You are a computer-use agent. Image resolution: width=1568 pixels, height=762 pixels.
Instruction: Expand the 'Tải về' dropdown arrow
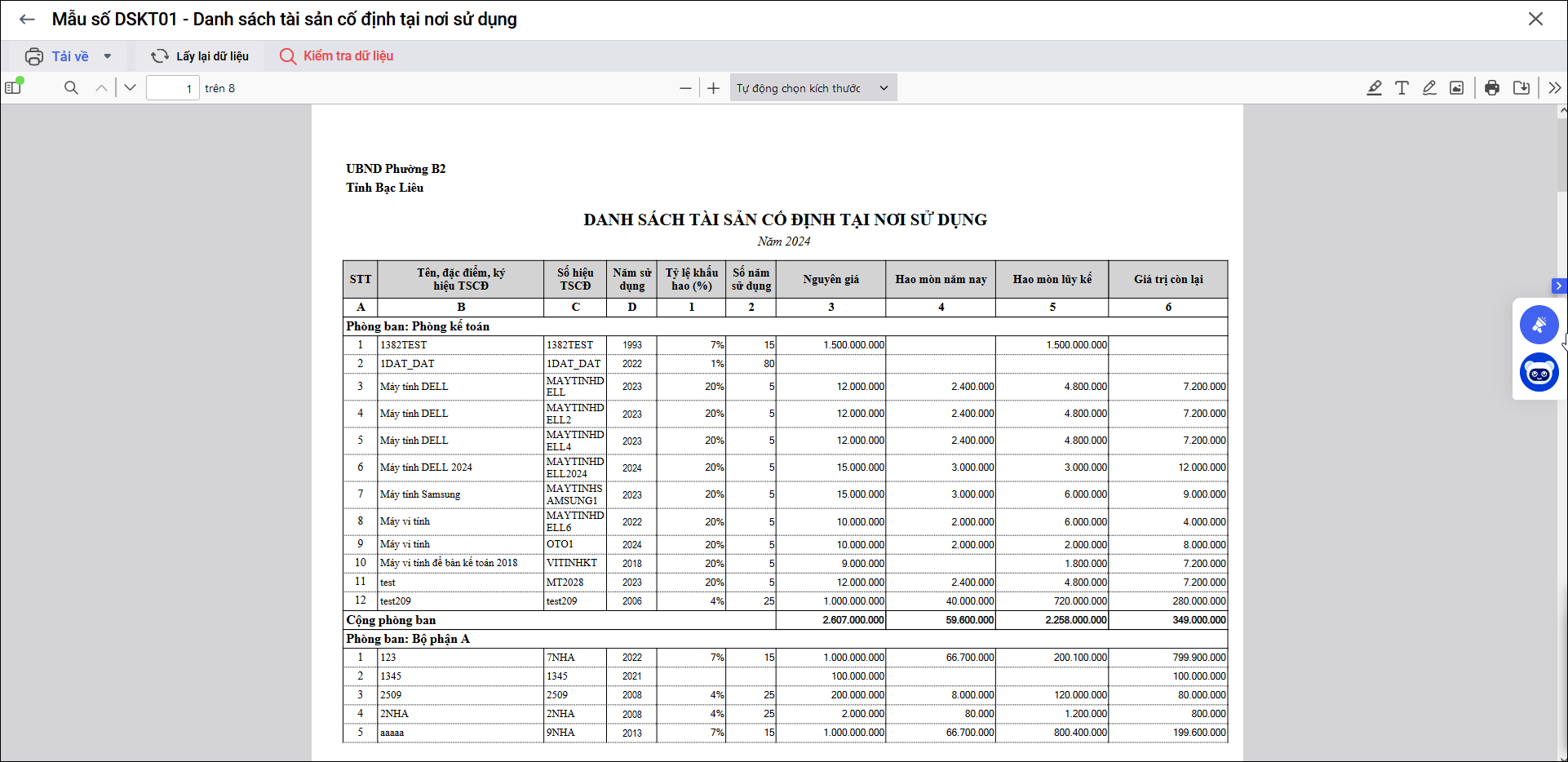(108, 56)
